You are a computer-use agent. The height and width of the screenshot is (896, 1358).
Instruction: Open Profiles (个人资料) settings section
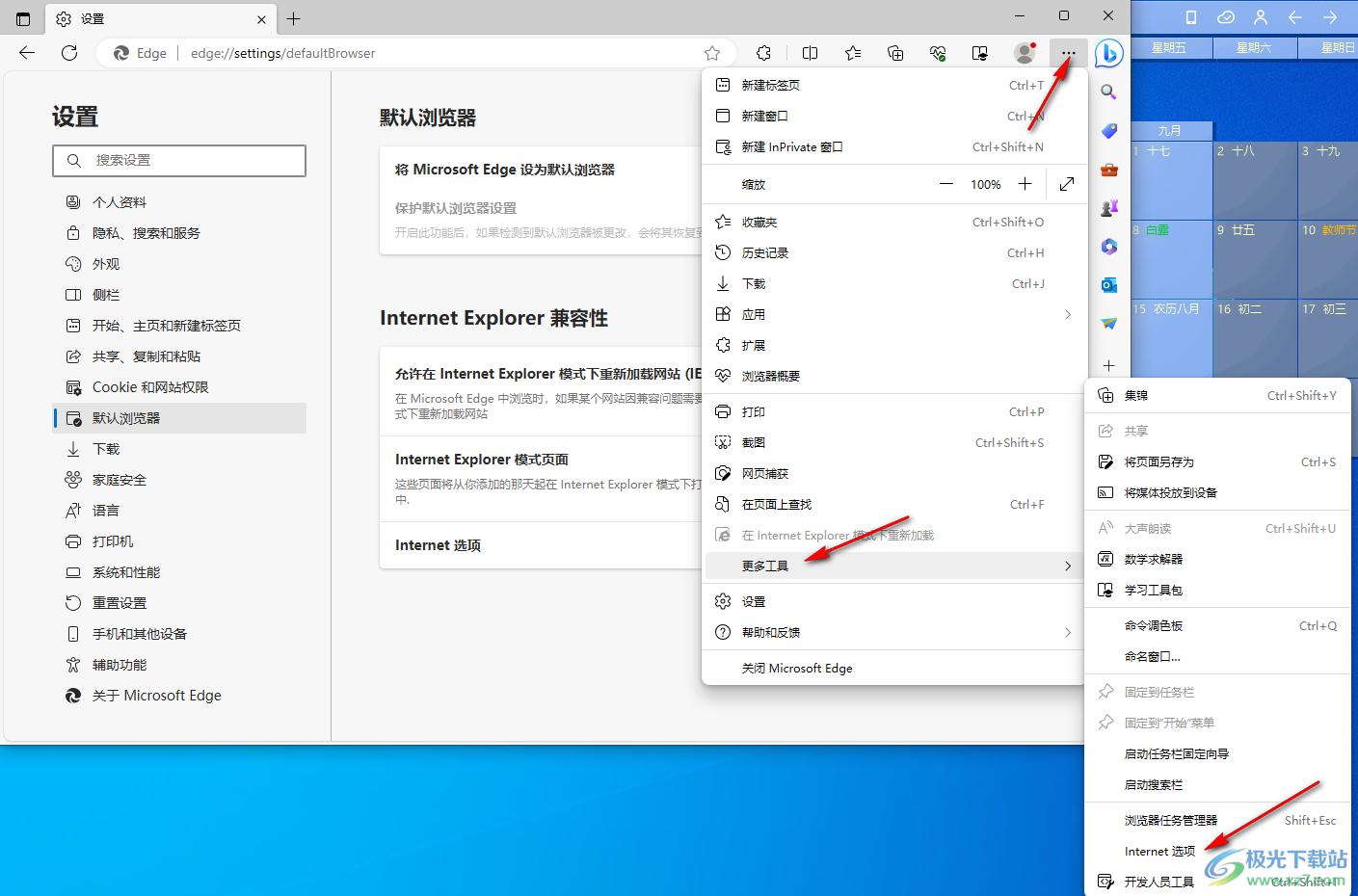179,202
